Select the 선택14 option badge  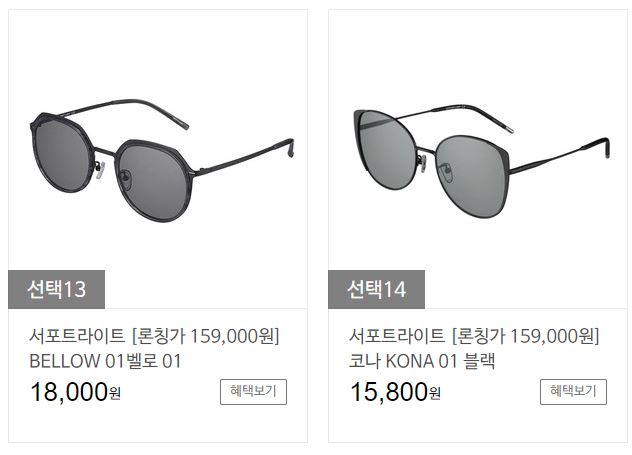(376, 289)
